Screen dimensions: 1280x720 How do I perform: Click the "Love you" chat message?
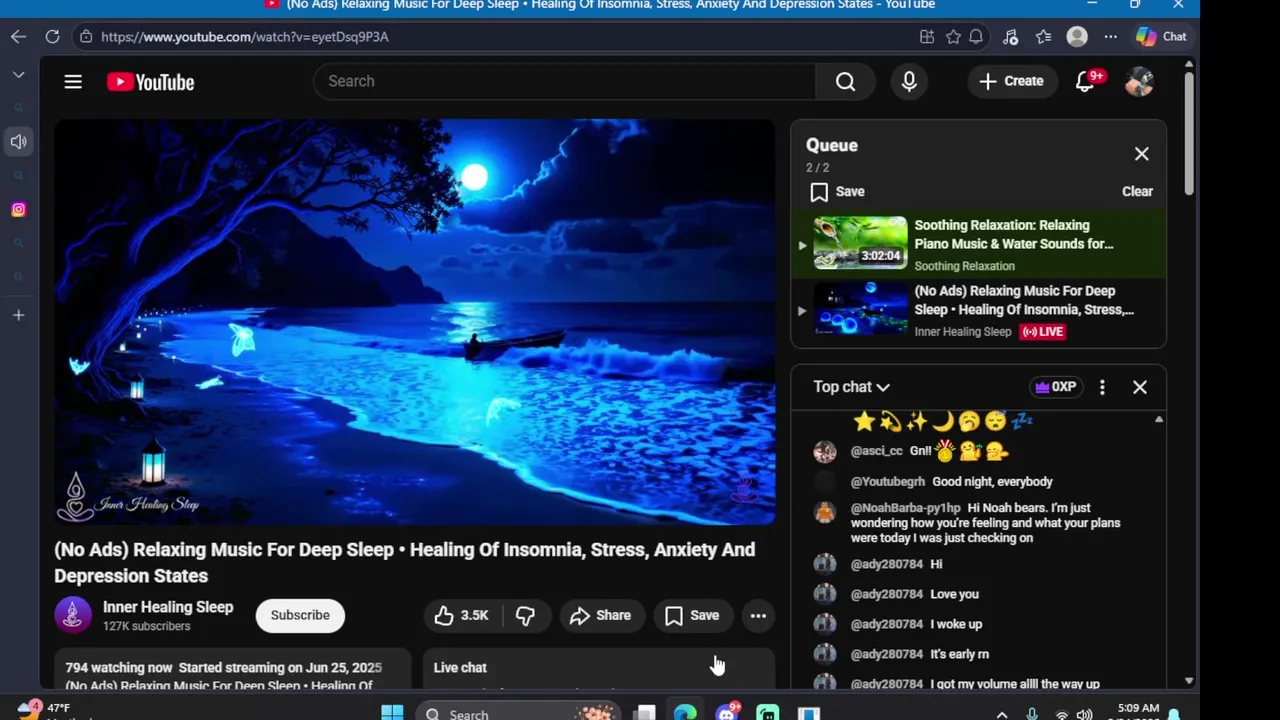[955, 594]
